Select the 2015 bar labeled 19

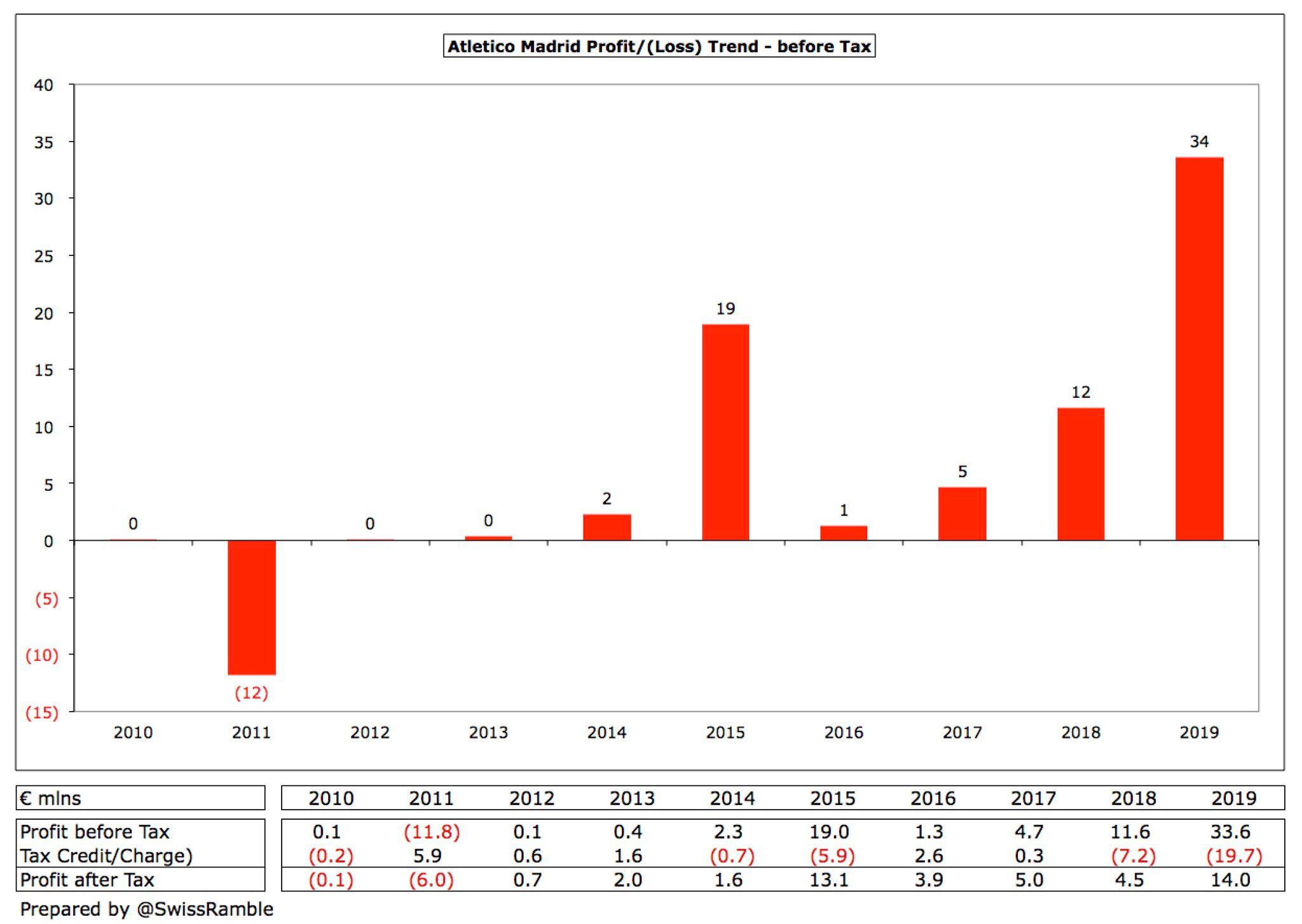click(x=725, y=432)
